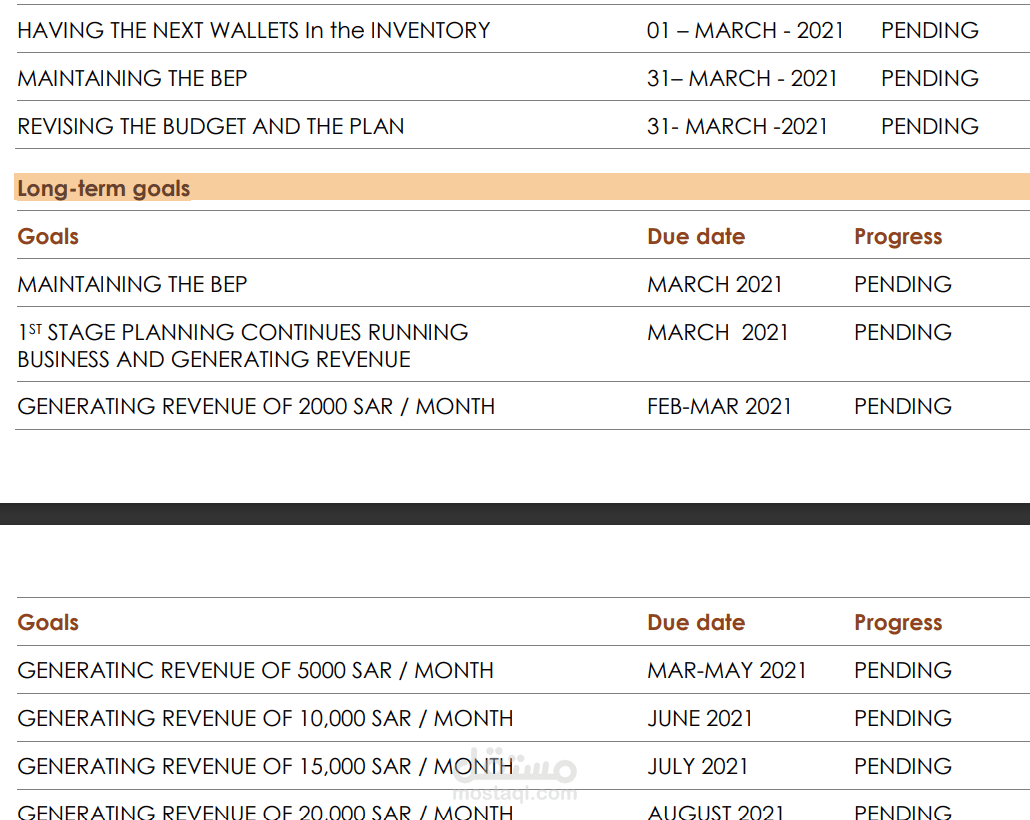This screenshot has width=1030, height=820.
Task: Click the 'FEB-MAR 2021' due date
Action: tap(719, 407)
